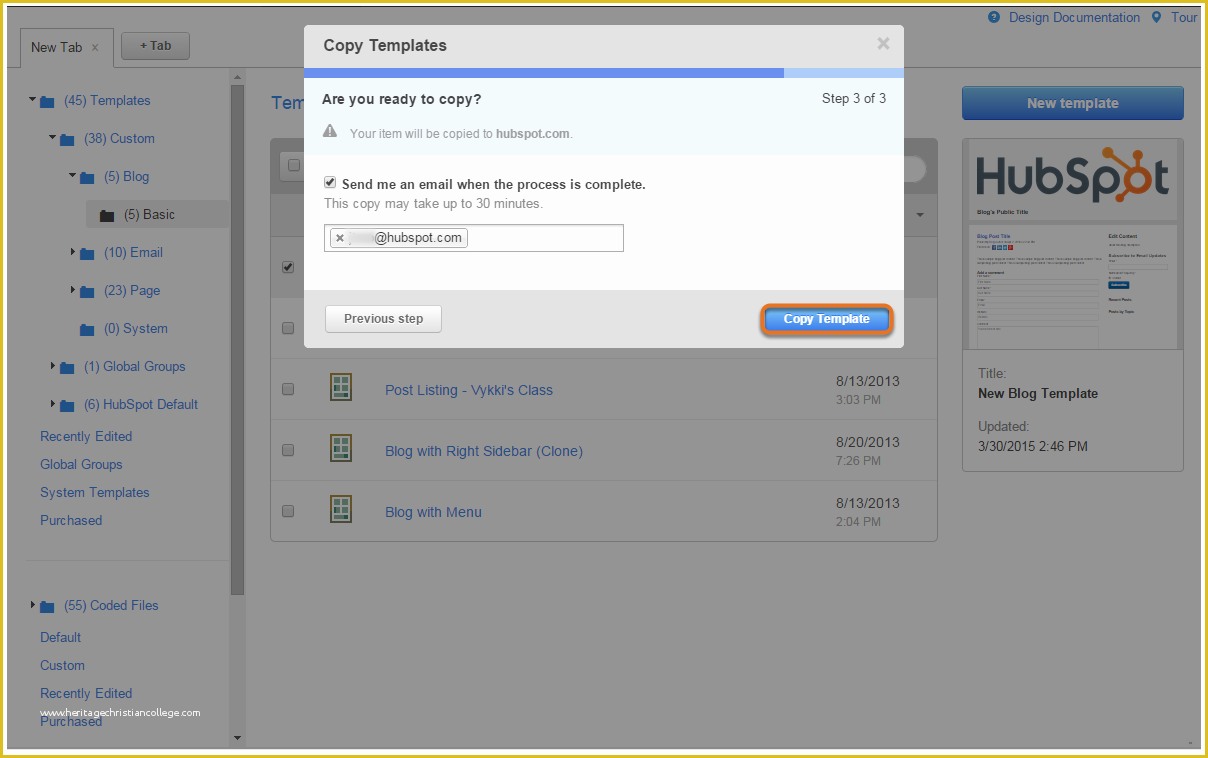The height and width of the screenshot is (758, 1208).
Task: Open Blog with Right Sidebar (Clone) template
Action: click(484, 451)
